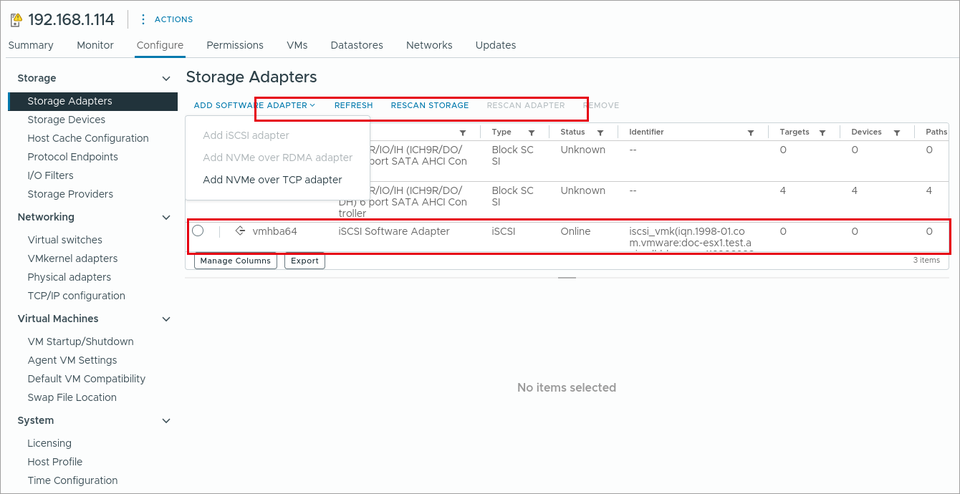Open the Identifier column filter icon
Screen dimensions: 960x494
[x=751, y=133]
